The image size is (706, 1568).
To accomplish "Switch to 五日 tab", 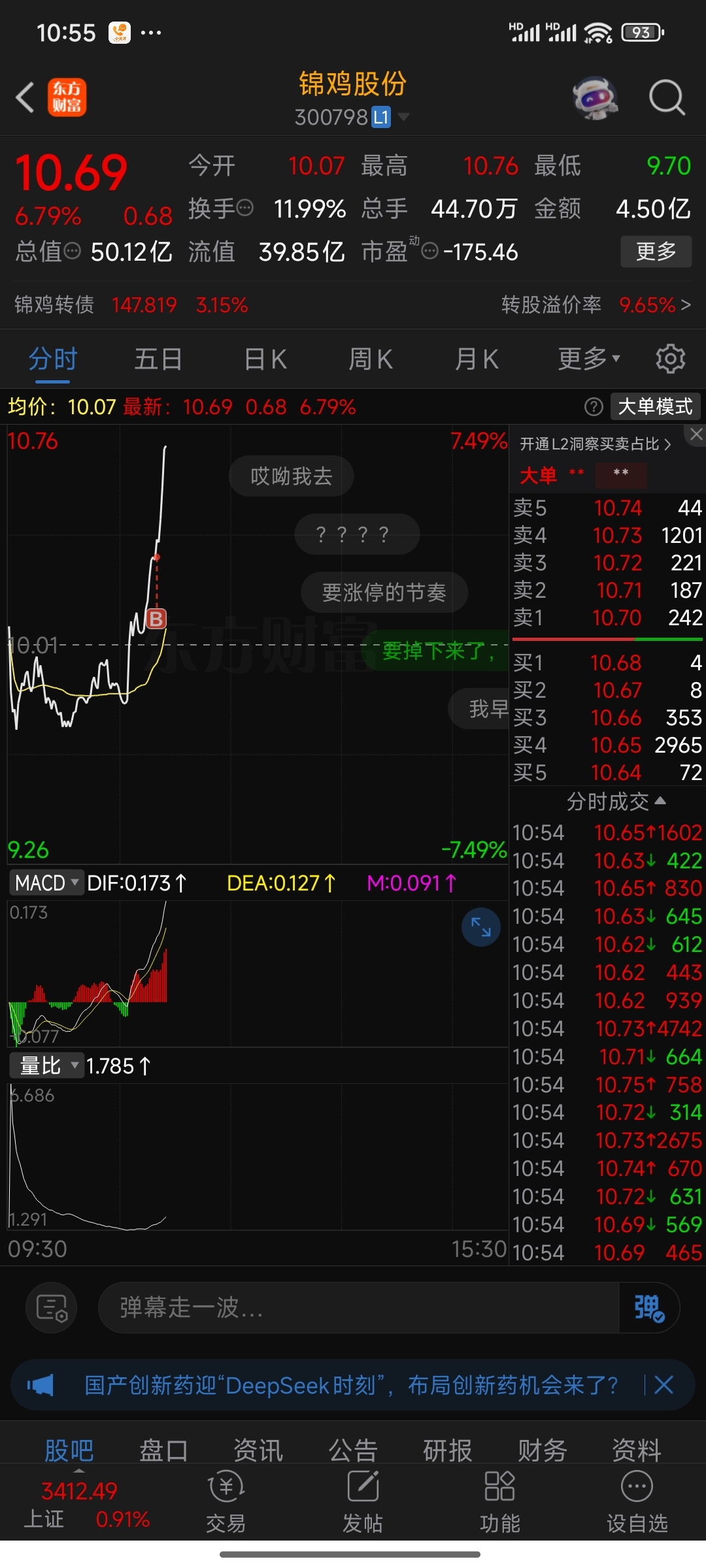I will coord(158,359).
